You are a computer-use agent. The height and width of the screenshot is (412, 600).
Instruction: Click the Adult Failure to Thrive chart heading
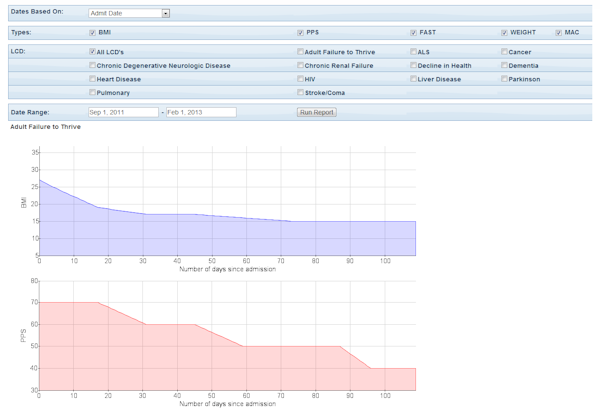tap(46, 127)
